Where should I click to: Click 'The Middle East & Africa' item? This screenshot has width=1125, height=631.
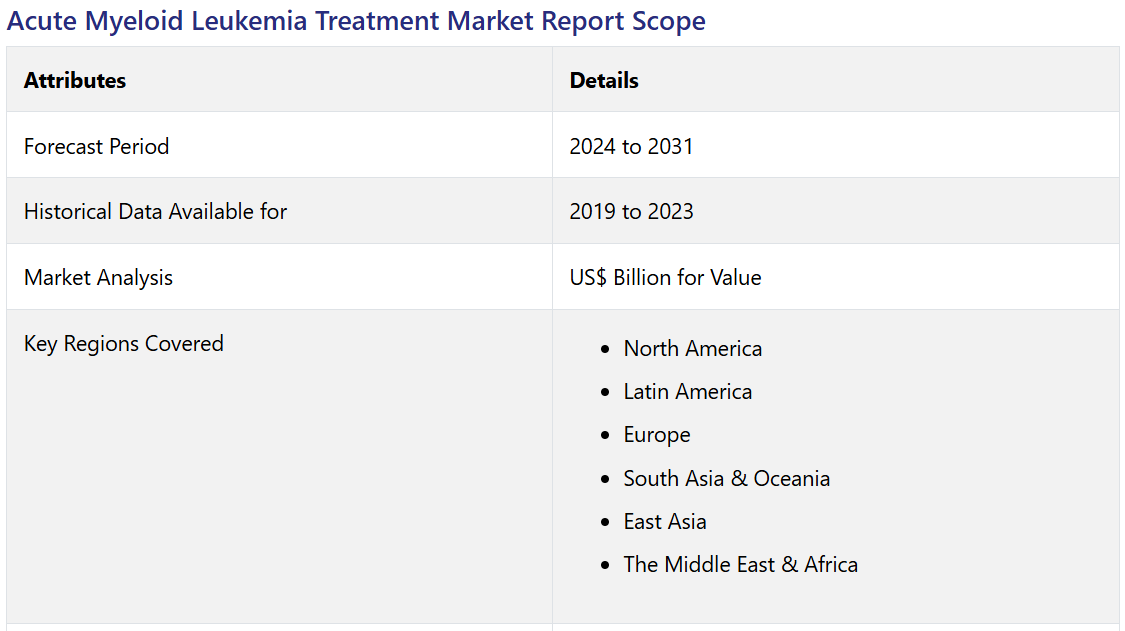point(740,565)
